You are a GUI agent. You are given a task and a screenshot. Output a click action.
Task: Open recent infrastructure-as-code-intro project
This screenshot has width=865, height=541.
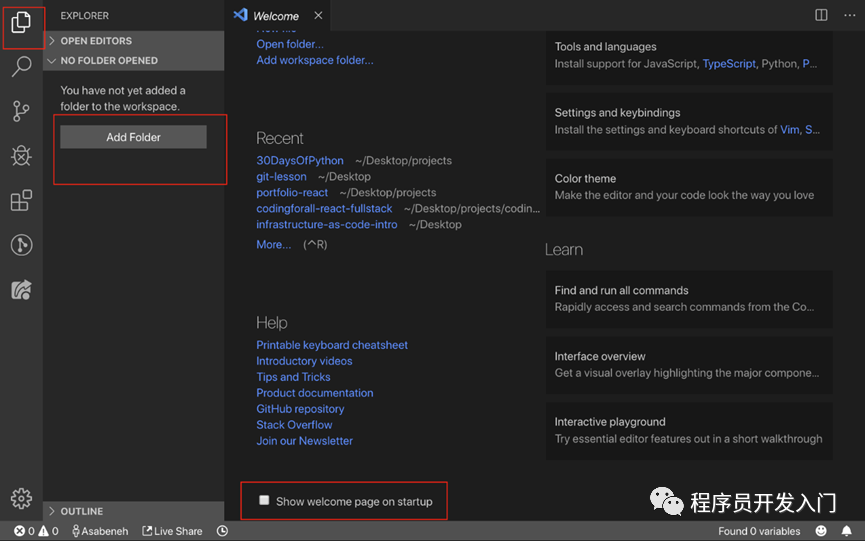327,224
